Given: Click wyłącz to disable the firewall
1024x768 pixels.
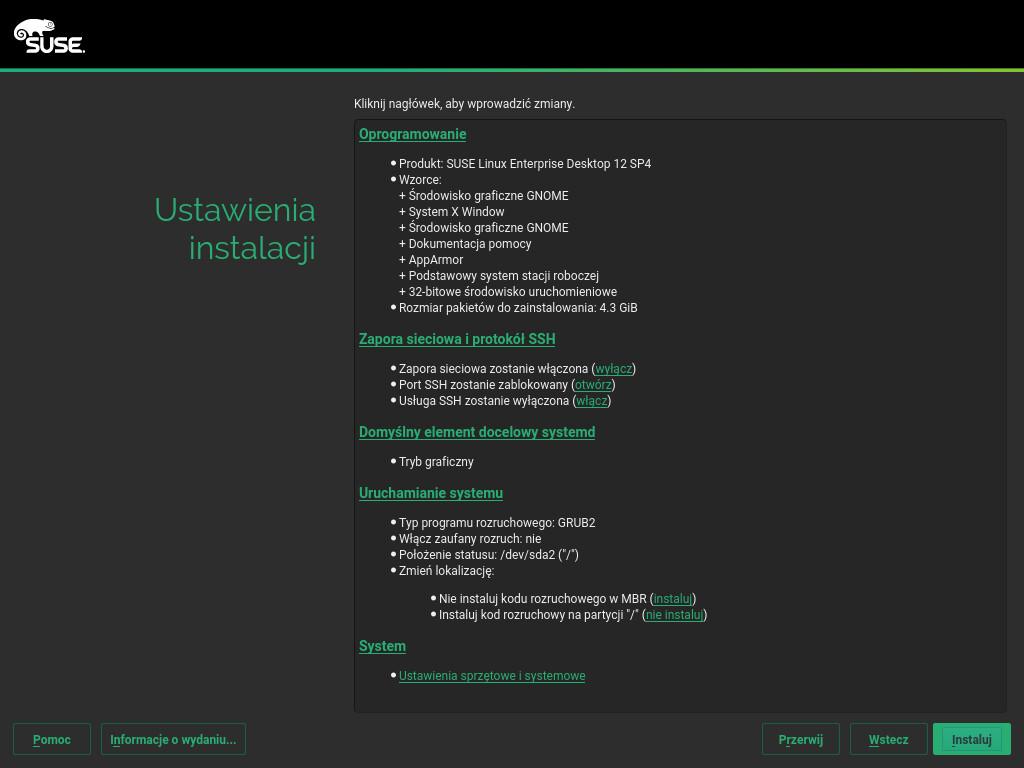Looking at the screenshot, I should tap(613, 369).
